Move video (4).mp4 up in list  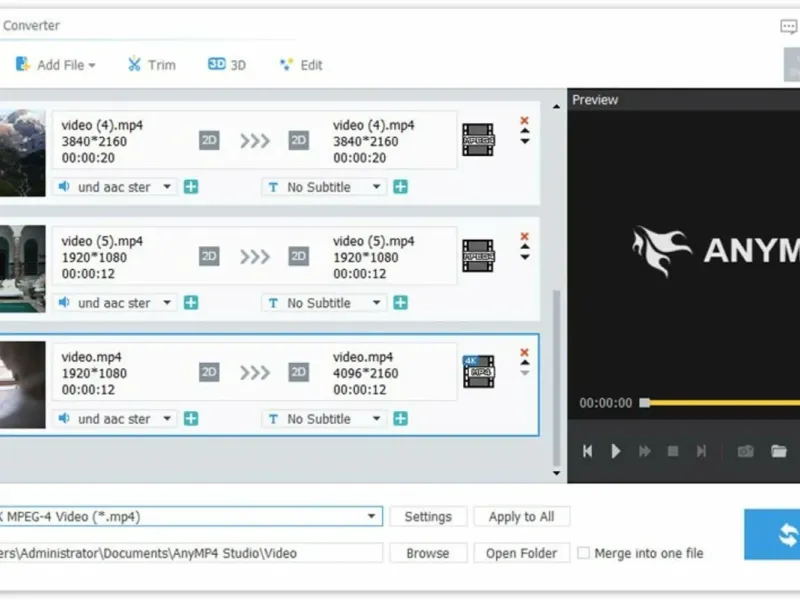point(524,131)
